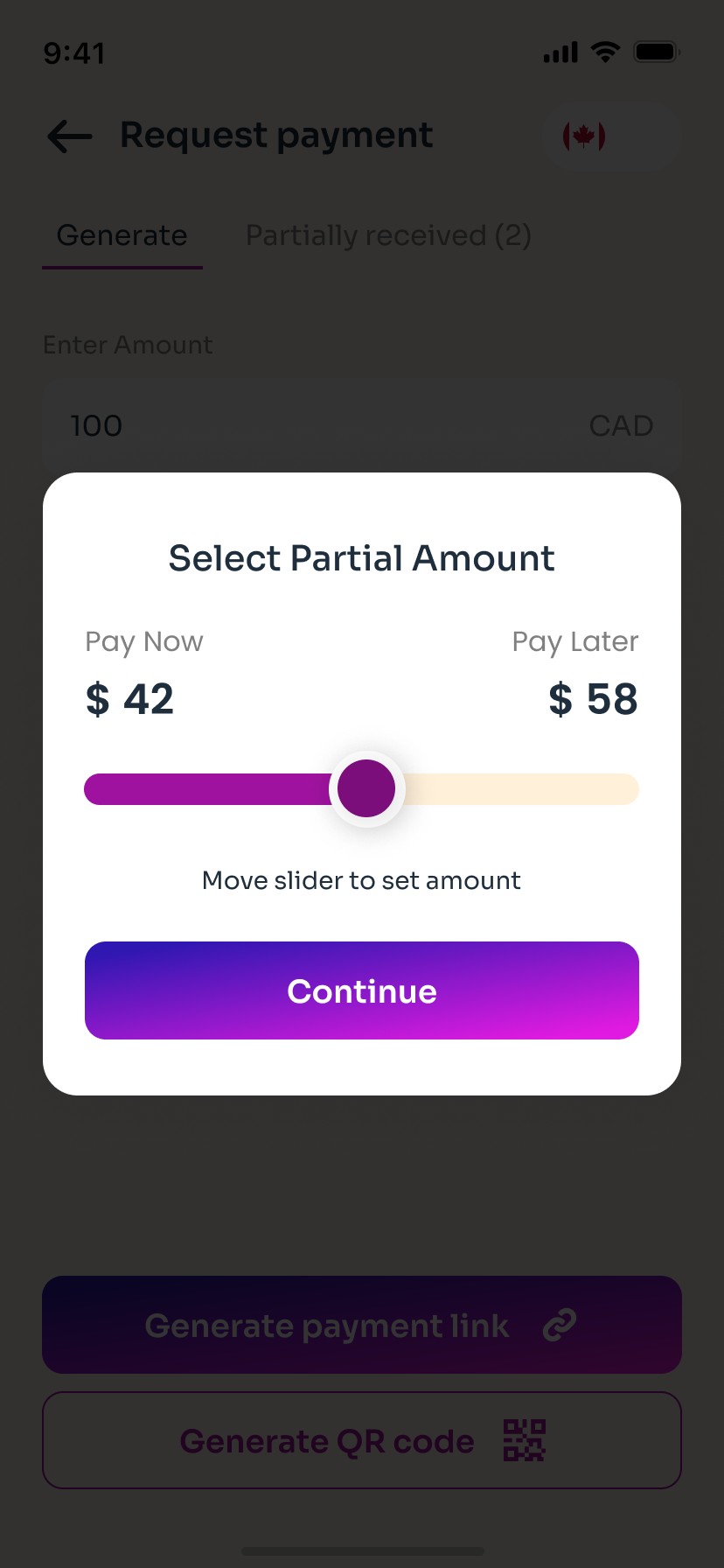
Task: Click the QR code icon
Action: [525, 1440]
